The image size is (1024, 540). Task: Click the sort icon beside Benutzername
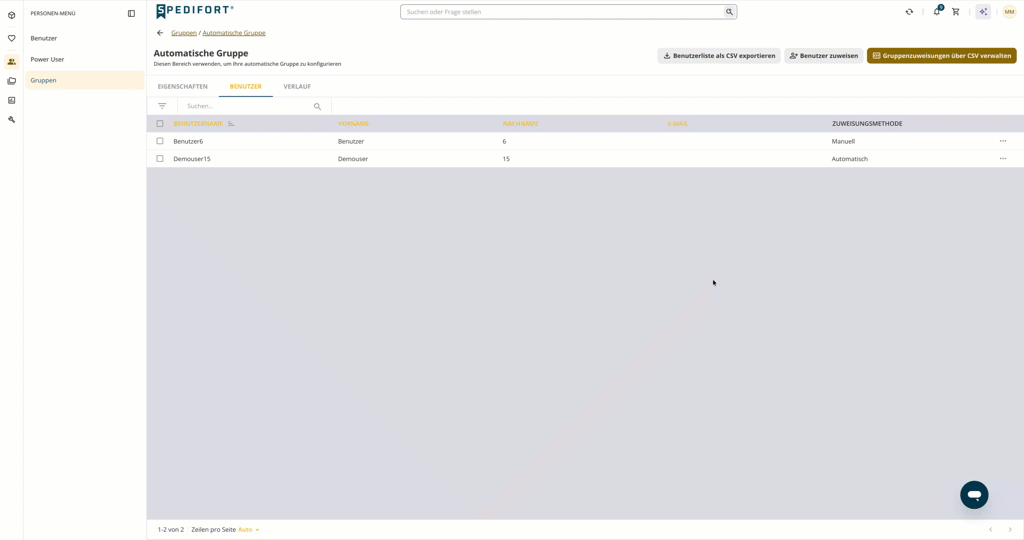pos(231,123)
